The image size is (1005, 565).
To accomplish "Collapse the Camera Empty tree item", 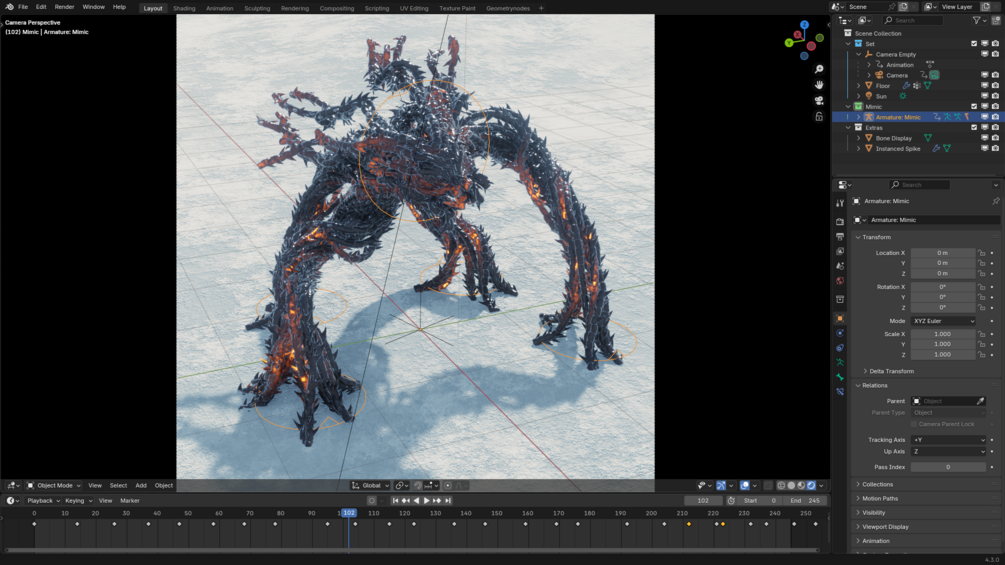I will tap(859, 54).
